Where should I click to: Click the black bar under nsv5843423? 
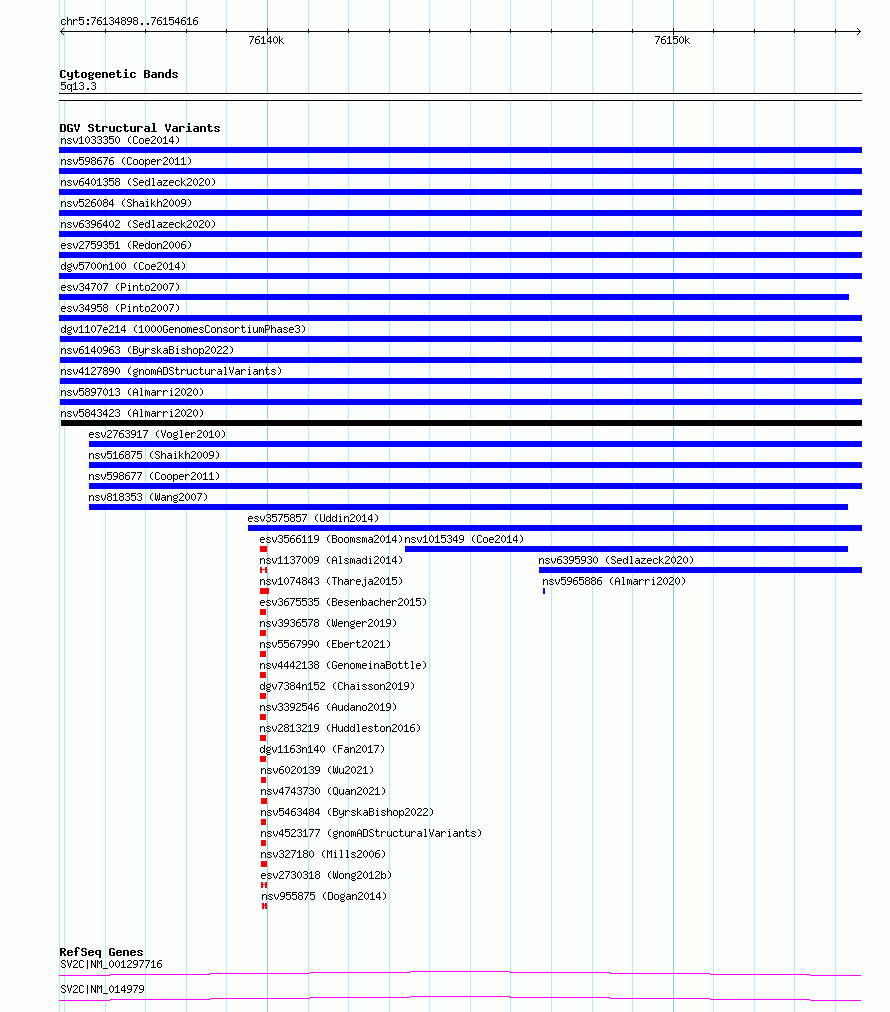[x=461, y=423]
